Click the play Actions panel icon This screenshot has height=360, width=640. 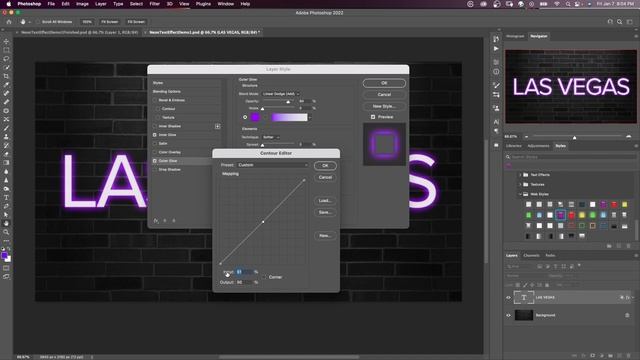tap(496, 49)
